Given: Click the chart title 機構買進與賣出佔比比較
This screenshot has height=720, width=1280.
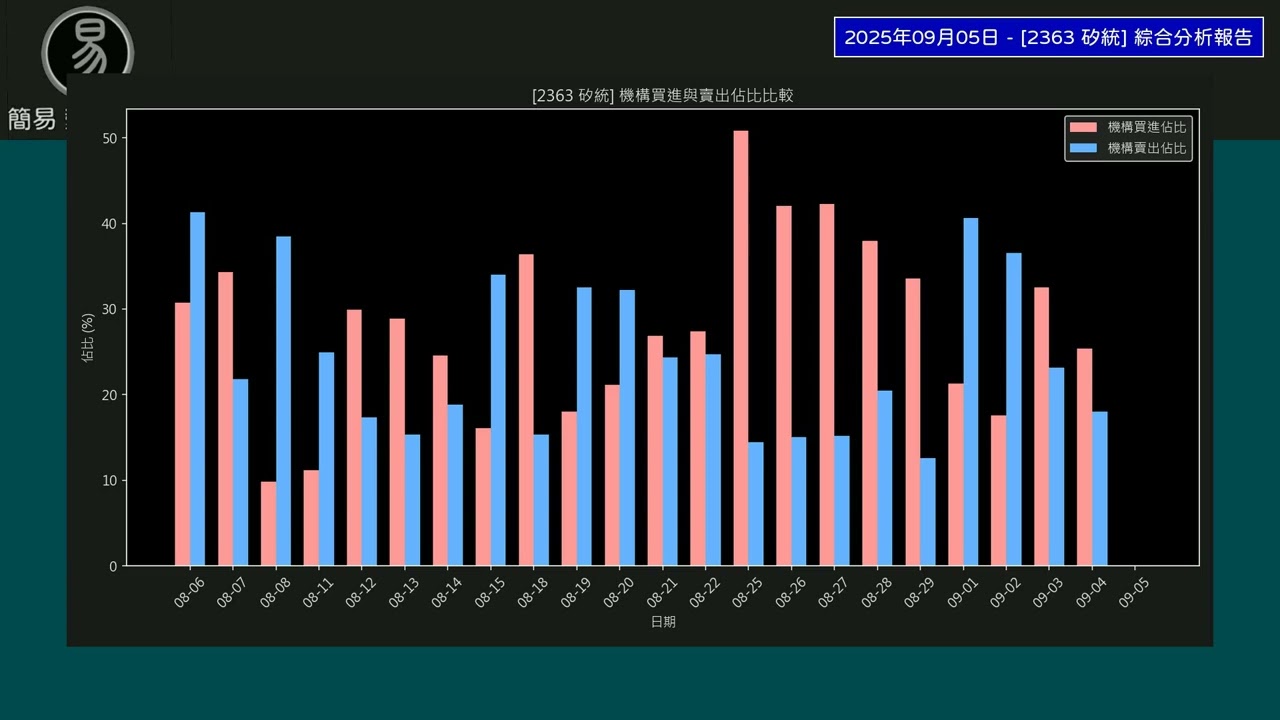Looking at the screenshot, I should [662, 95].
